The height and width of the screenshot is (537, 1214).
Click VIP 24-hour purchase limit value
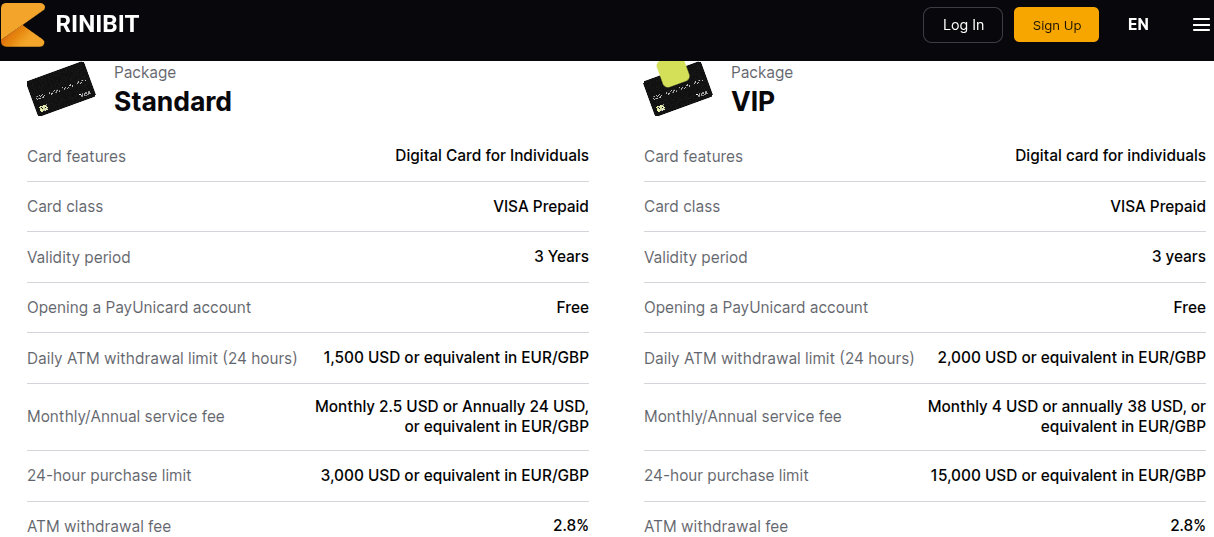[1068, 475]
